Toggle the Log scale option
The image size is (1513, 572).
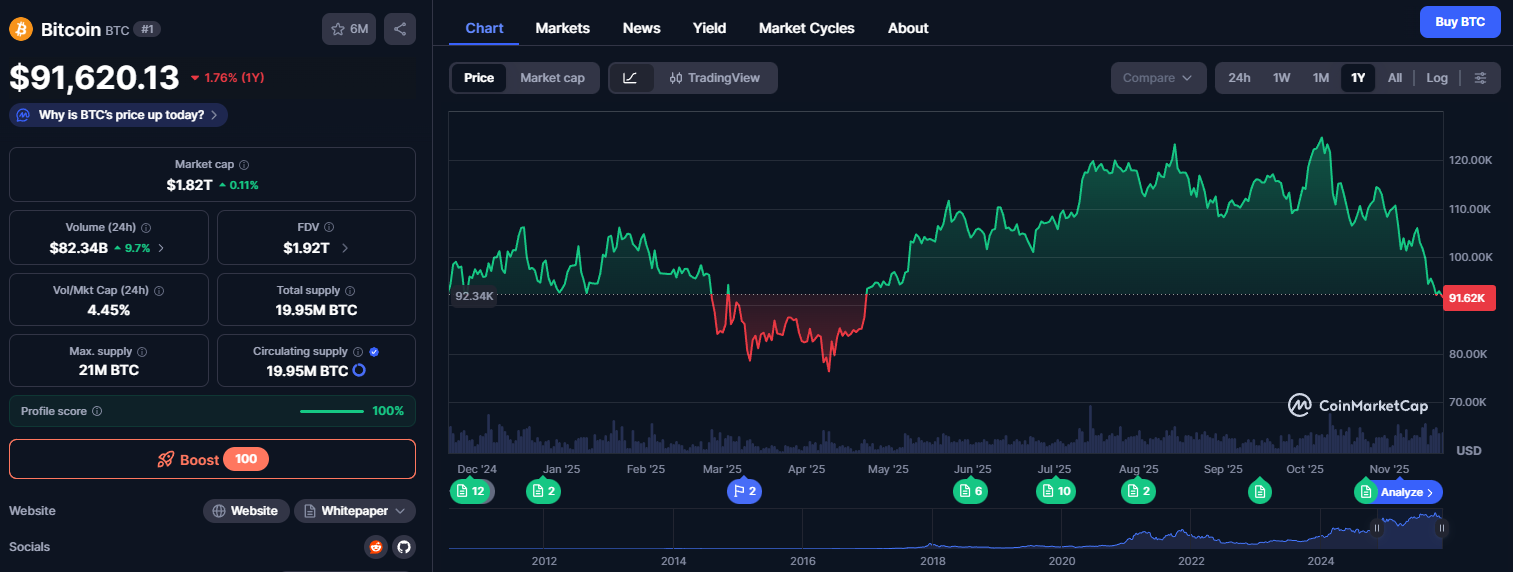(1437, 78)
